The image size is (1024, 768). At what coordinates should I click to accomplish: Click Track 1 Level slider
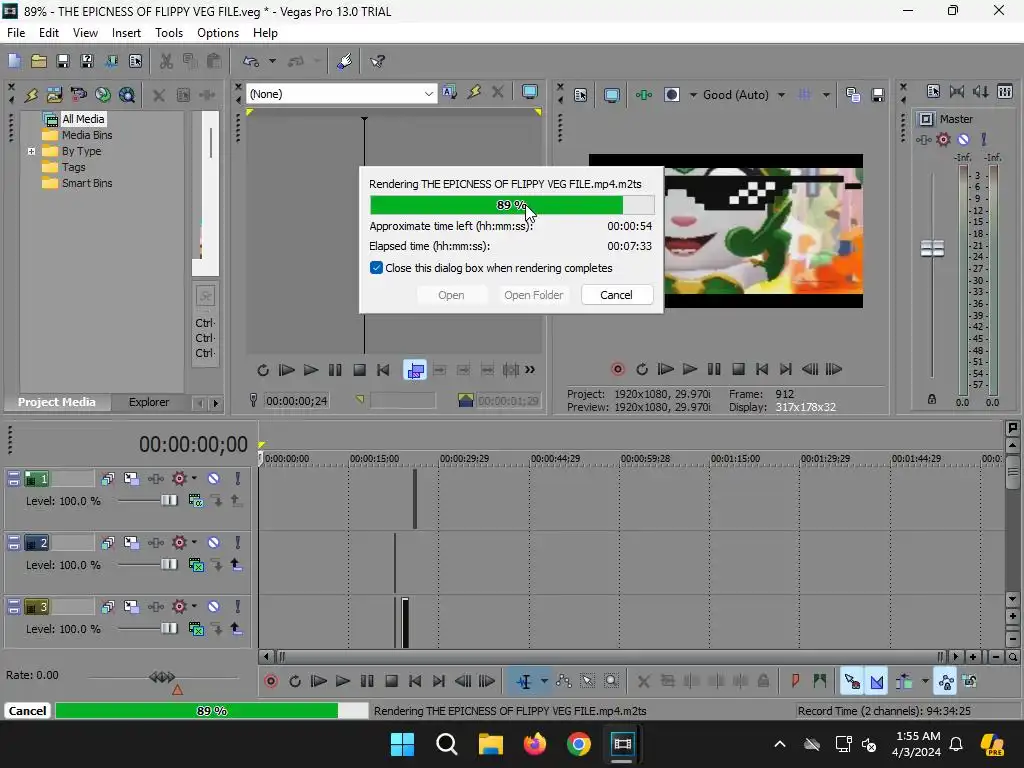(168, 500)
